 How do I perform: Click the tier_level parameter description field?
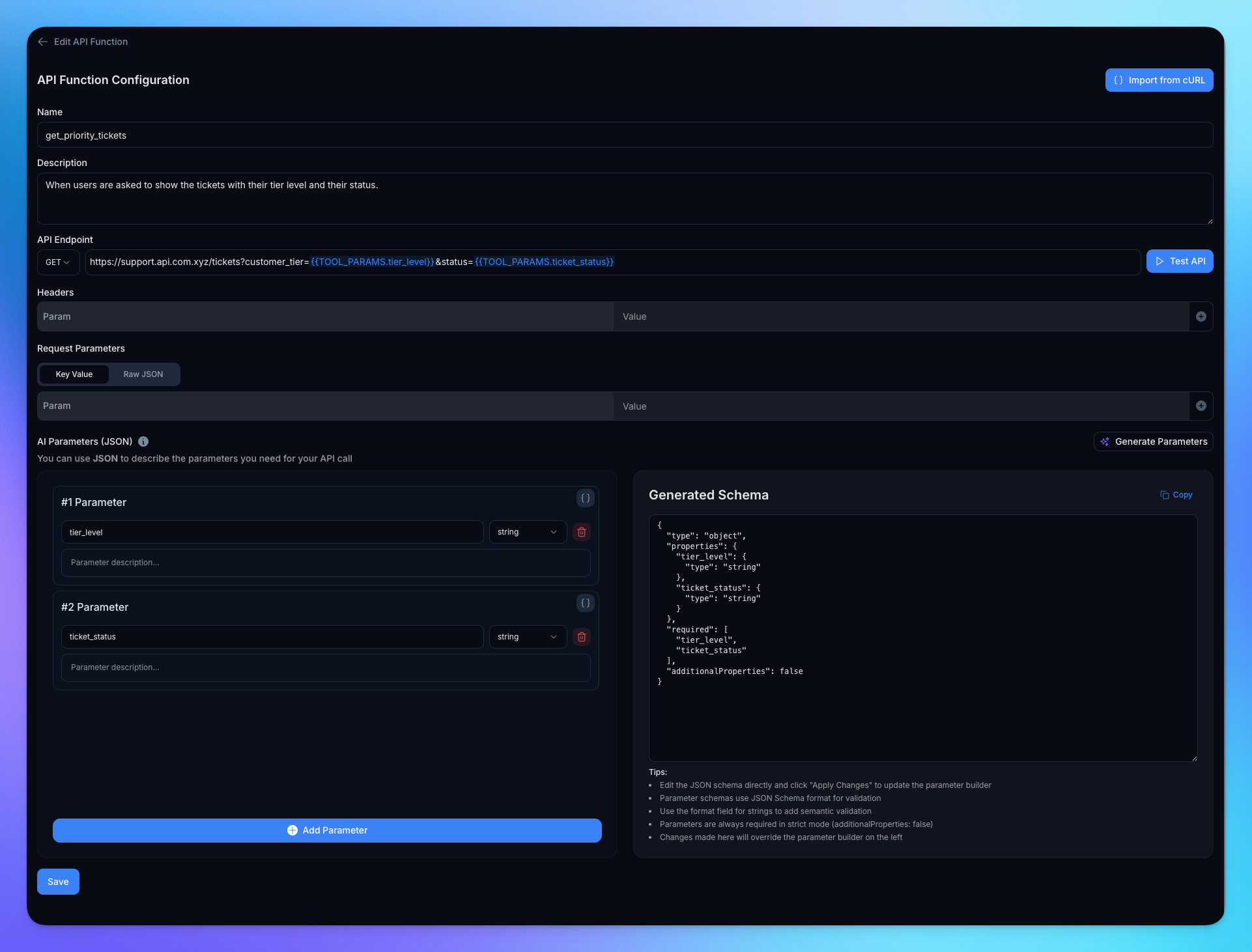point(326,563)
